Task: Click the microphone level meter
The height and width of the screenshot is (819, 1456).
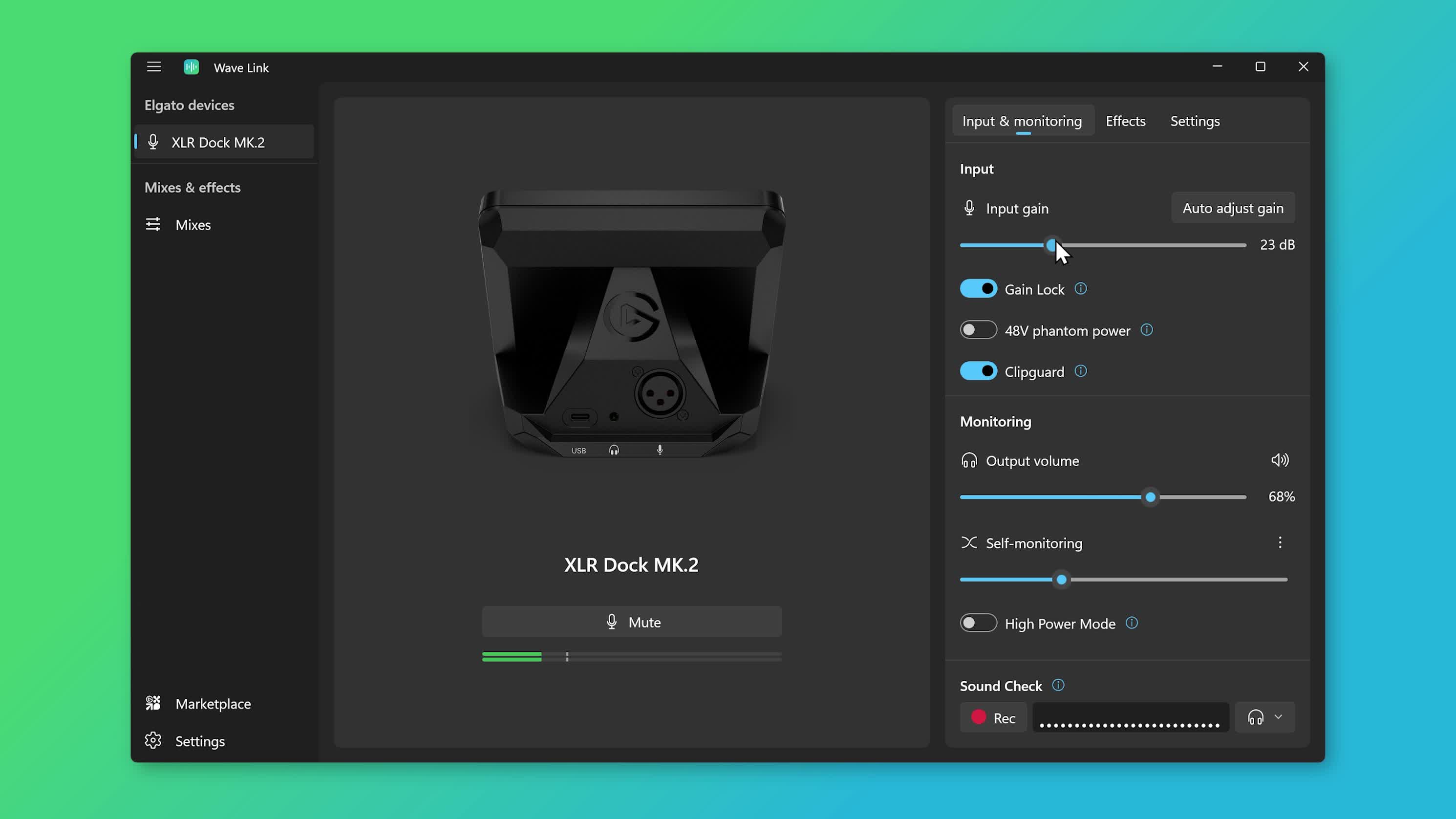Action: point(631,657)
